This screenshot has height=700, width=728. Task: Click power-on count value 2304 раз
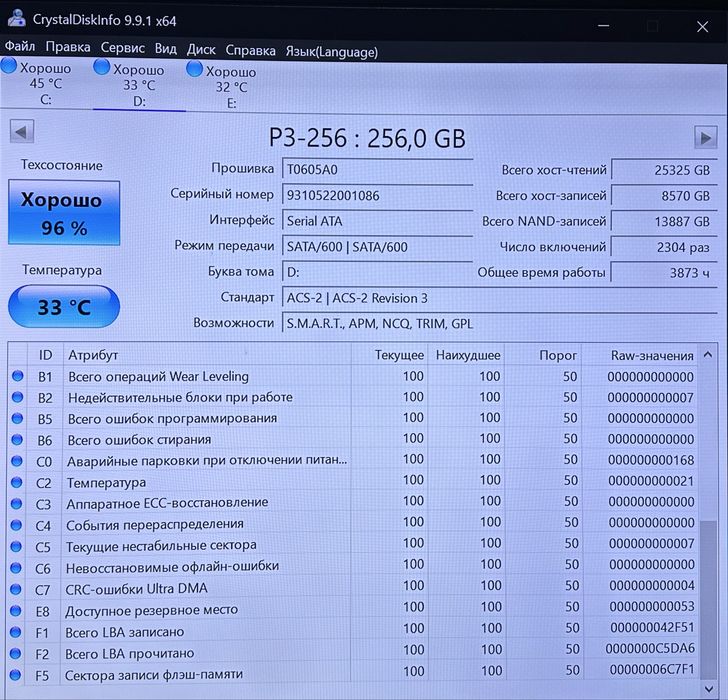click(x=664, y=246)
